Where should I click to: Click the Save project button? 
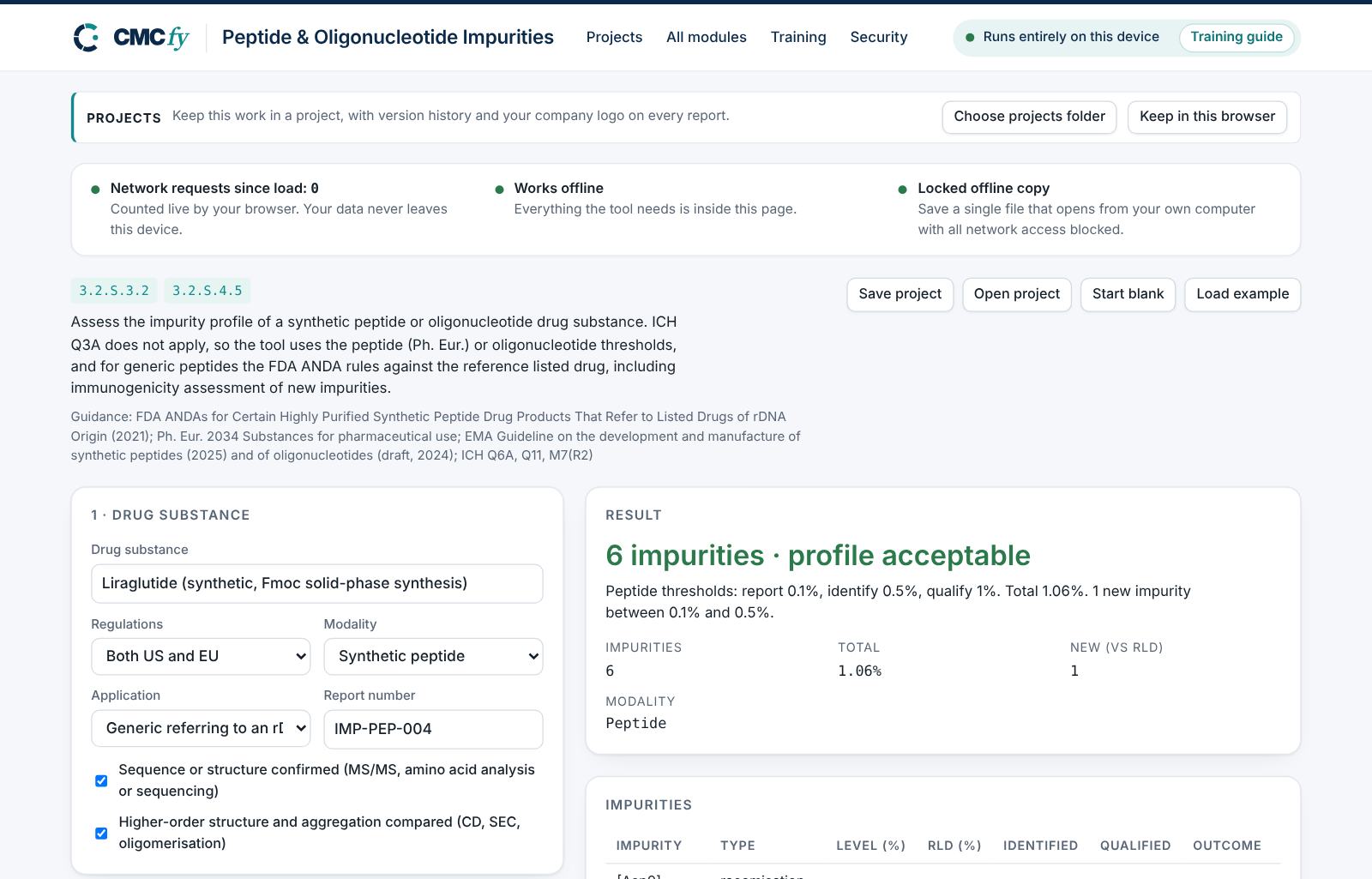pos(900,294)
